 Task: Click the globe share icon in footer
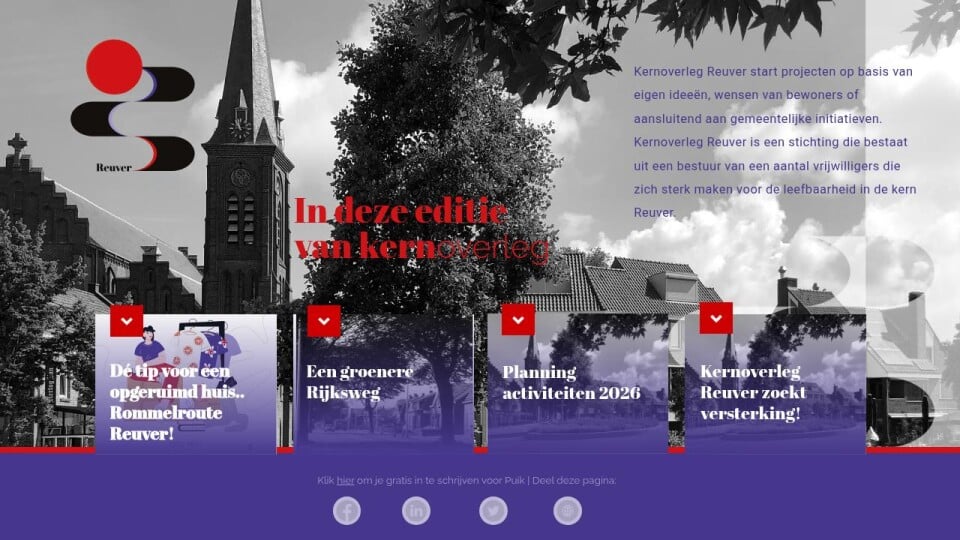[x=567, y=511]
